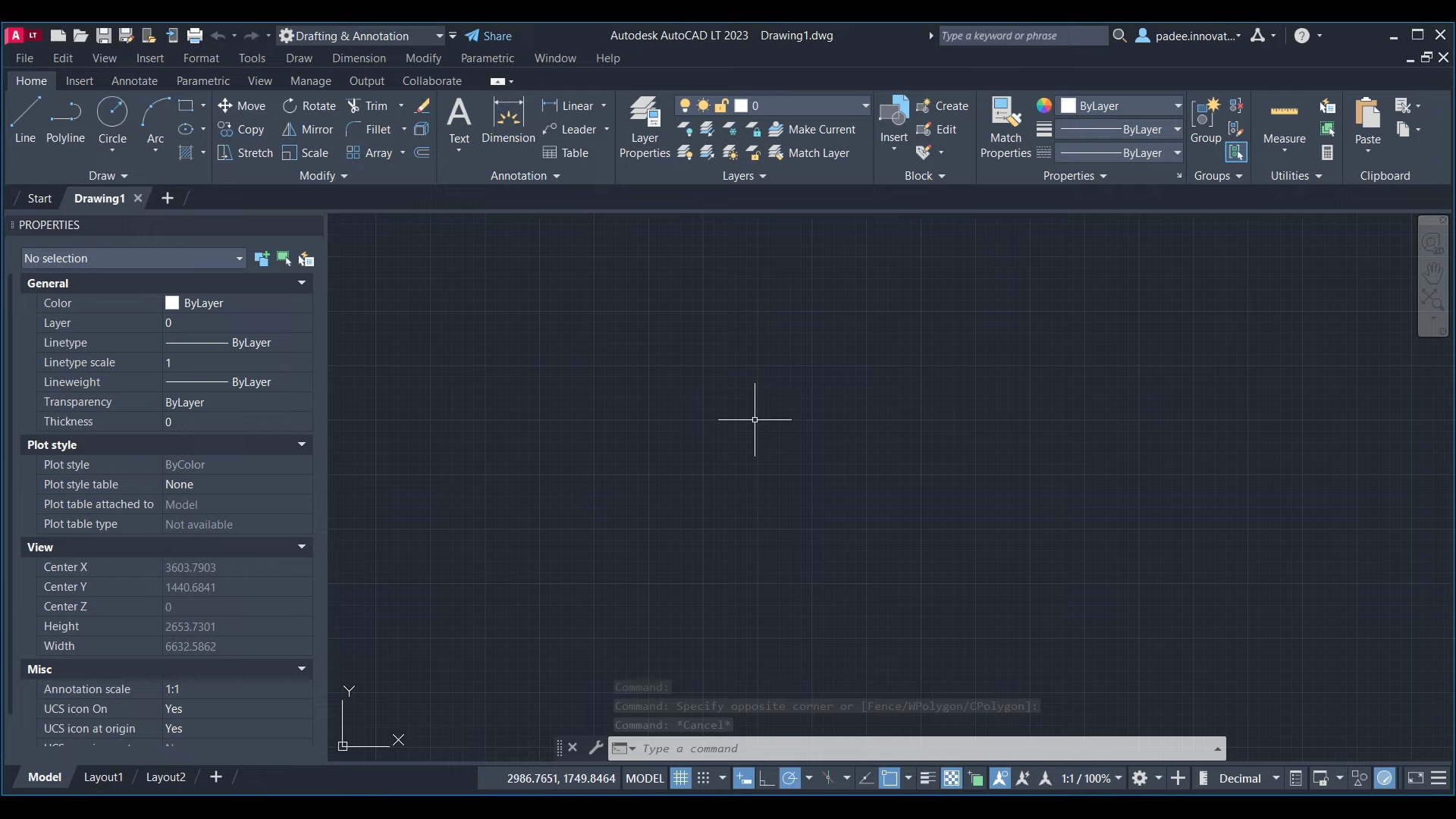Image resolution: width=1456 pixels, height=819 pixels.
Task: Select the ByLayer color swatch
Action: click(x=173, y=303)
